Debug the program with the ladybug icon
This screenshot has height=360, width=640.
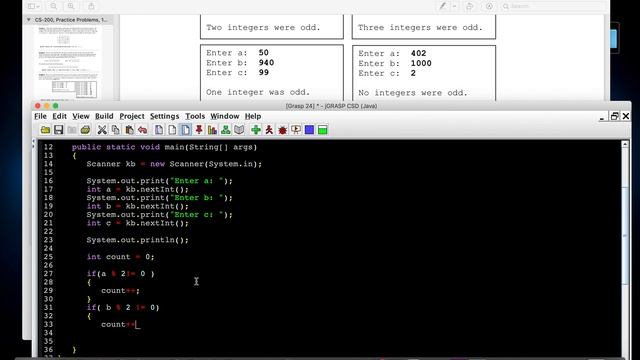(282, 130)
